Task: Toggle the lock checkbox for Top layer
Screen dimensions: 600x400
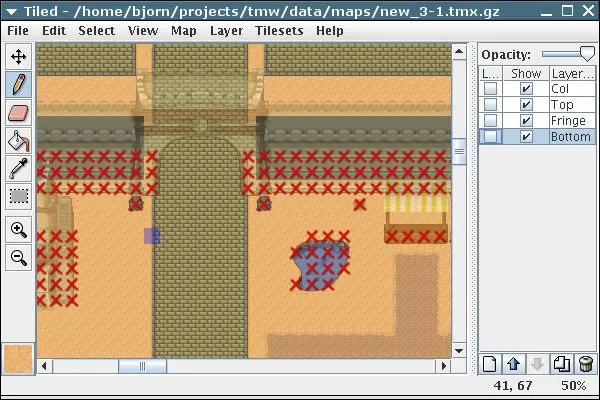Action: (491, 104)
